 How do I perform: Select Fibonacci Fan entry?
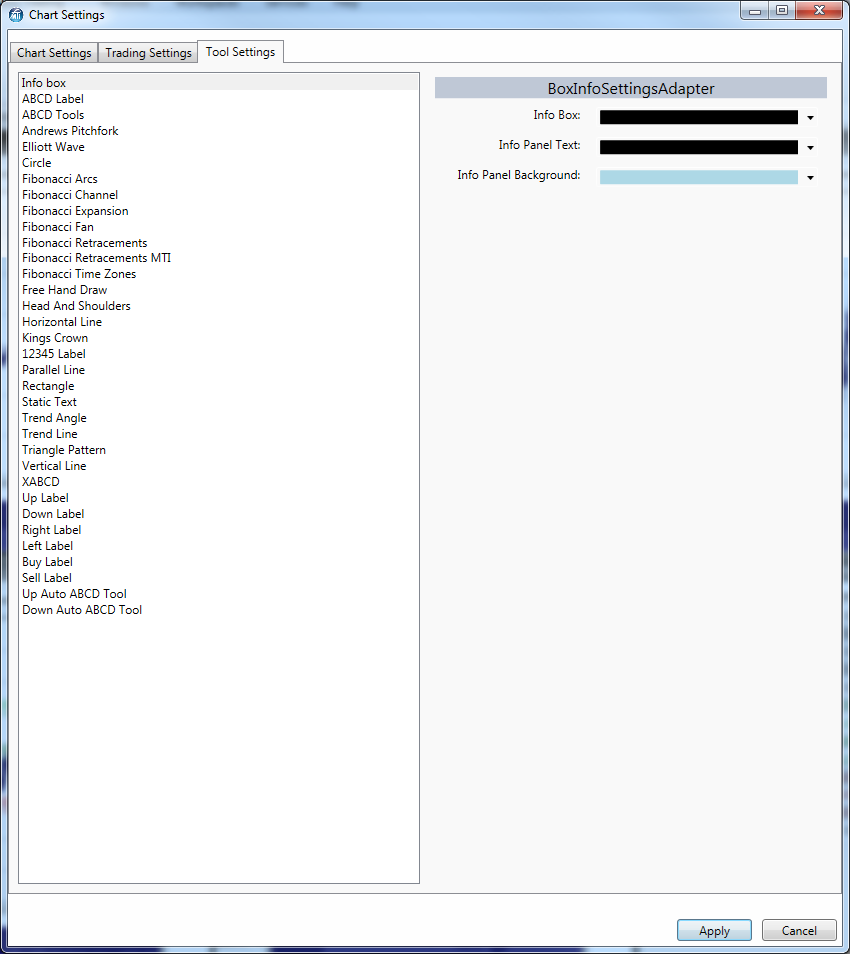[x=219, y=227]
